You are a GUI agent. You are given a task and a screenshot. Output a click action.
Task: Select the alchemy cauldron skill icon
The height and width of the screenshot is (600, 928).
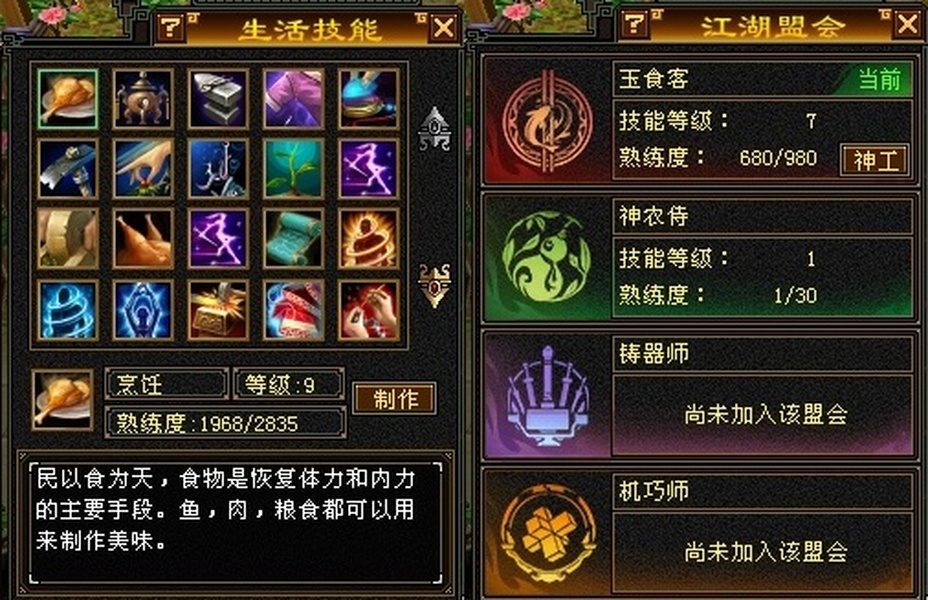143,98
